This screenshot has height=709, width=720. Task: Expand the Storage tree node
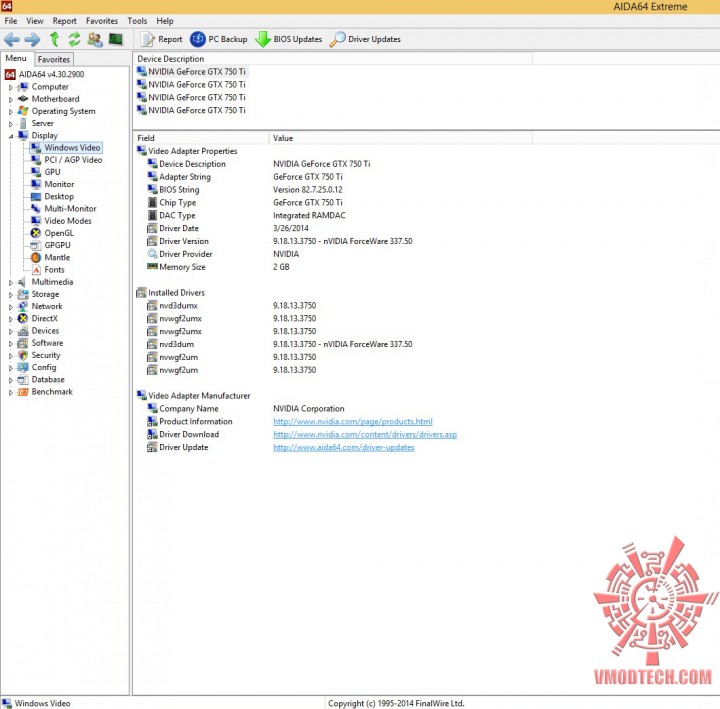coord(11,294)
